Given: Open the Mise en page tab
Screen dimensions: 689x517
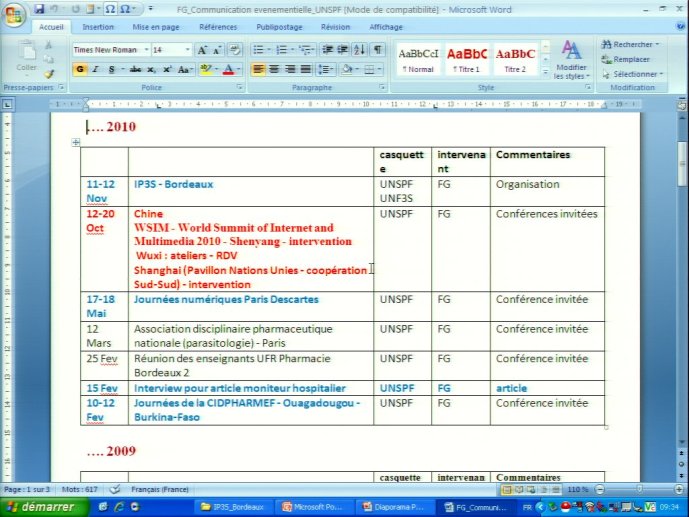Looking at the screenshot, I should point(156,27).
